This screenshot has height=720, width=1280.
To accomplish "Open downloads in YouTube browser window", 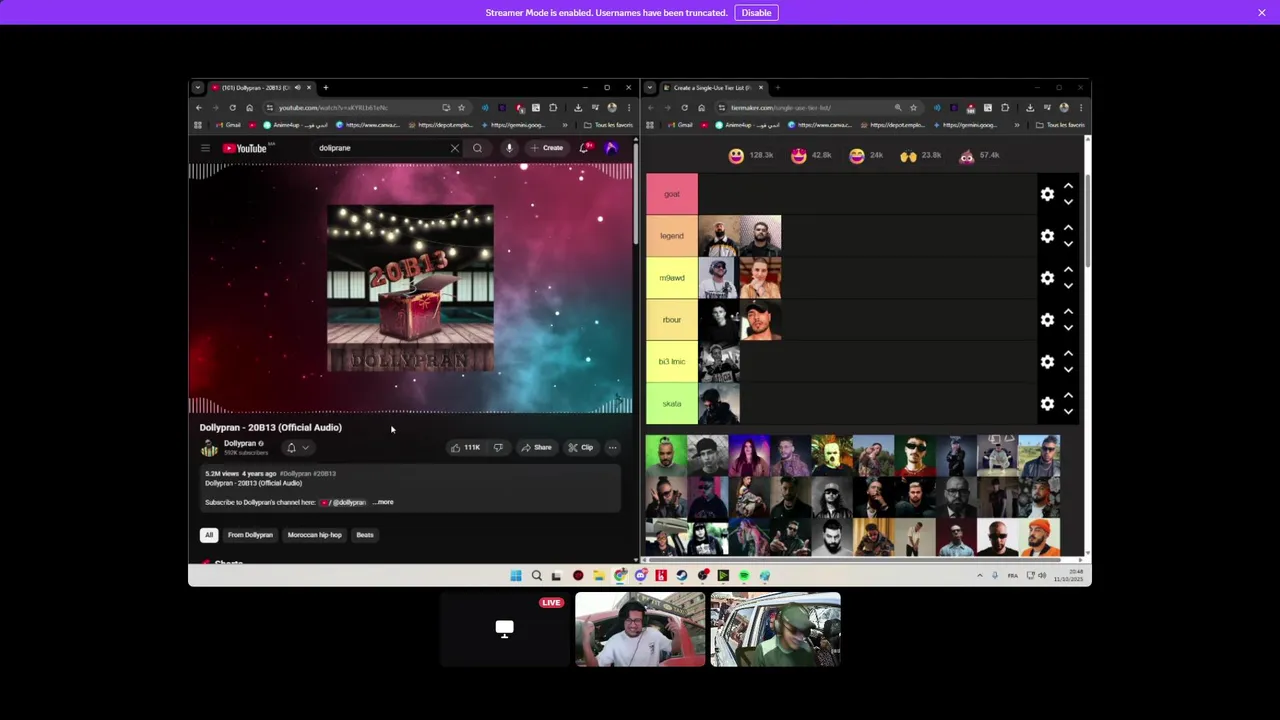I will [x=578, y=107].
